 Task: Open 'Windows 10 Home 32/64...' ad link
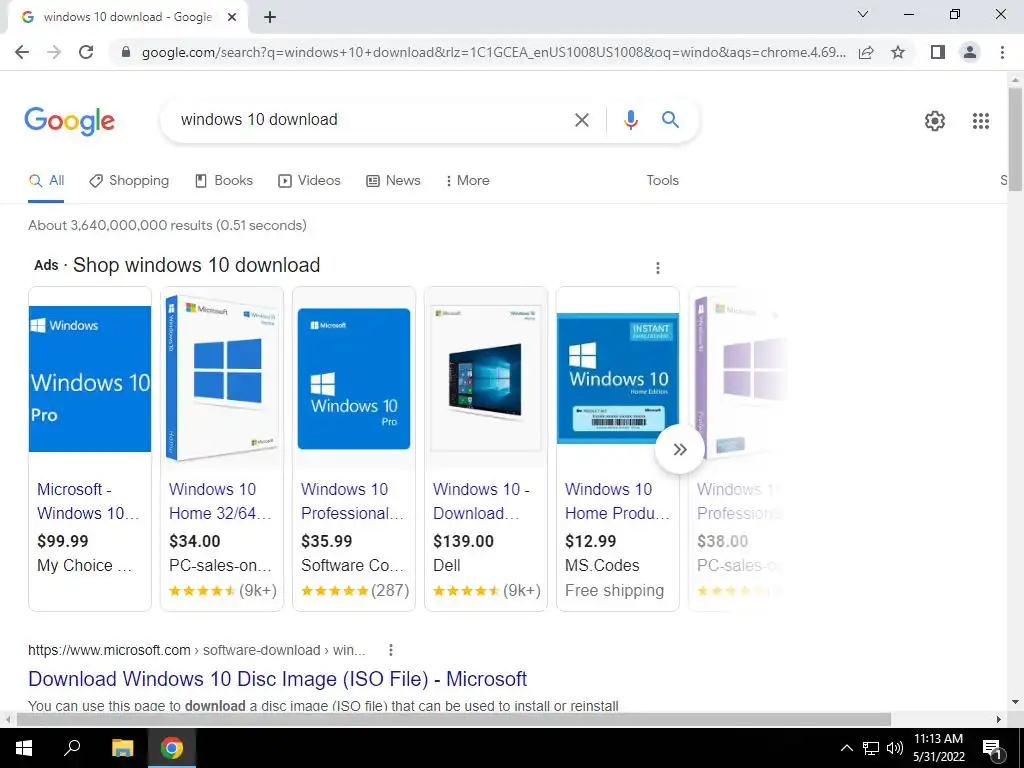pyautogui.click(x=220, y=502)
